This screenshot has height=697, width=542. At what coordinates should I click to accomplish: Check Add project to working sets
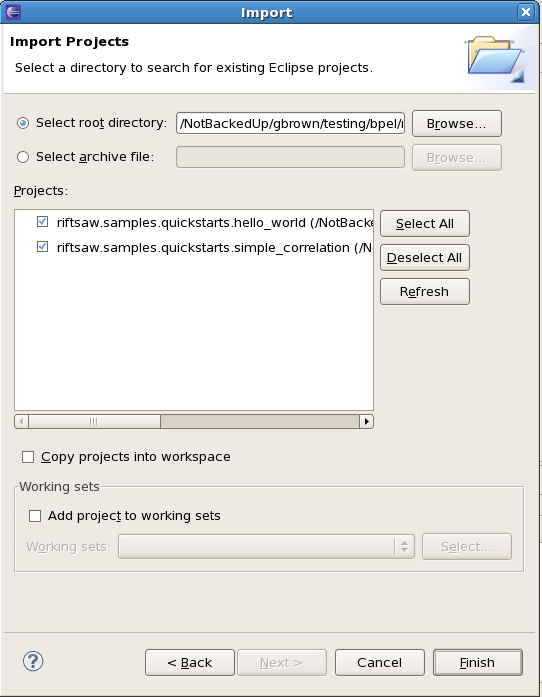click(35, 516)
